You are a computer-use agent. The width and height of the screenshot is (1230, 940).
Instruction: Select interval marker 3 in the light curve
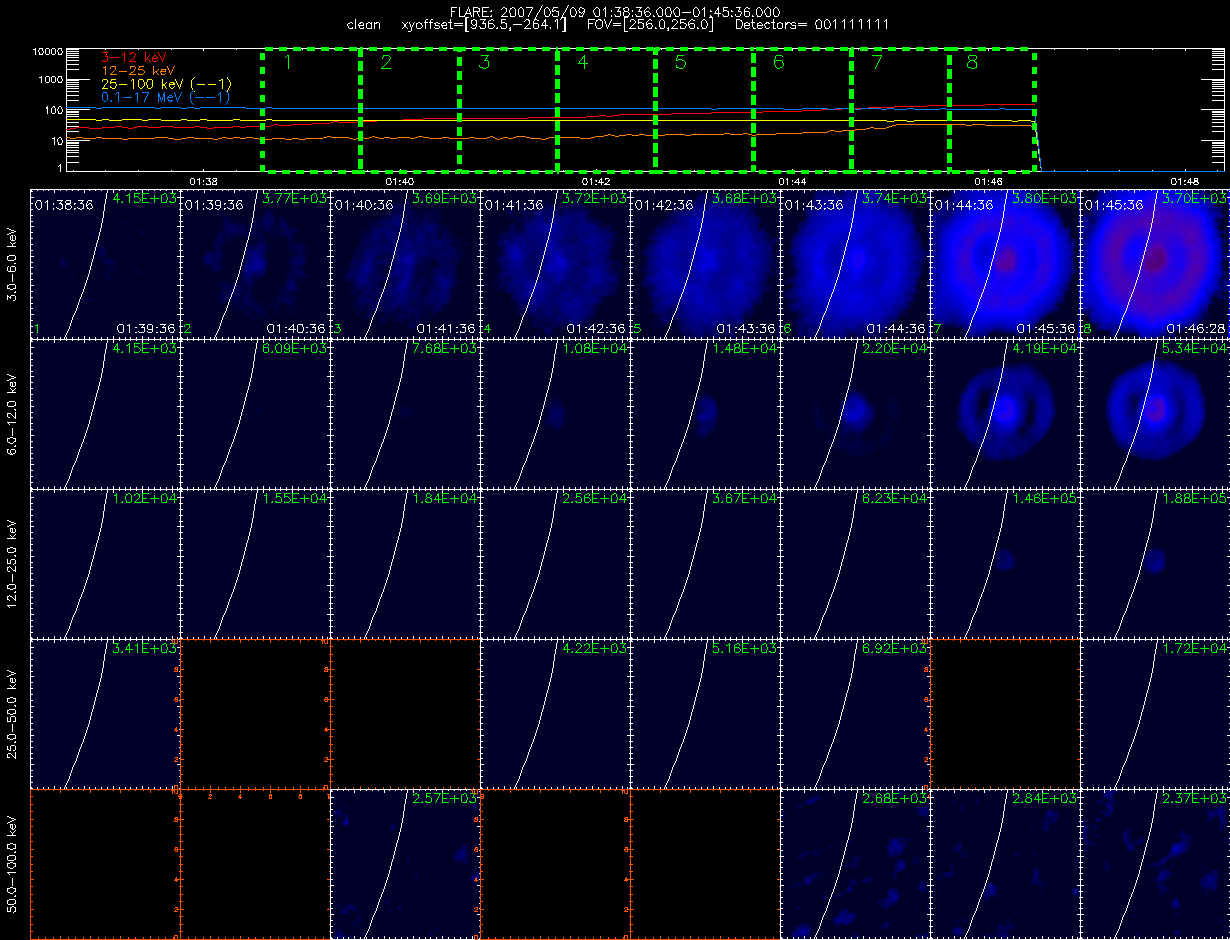tap(485, 63)
